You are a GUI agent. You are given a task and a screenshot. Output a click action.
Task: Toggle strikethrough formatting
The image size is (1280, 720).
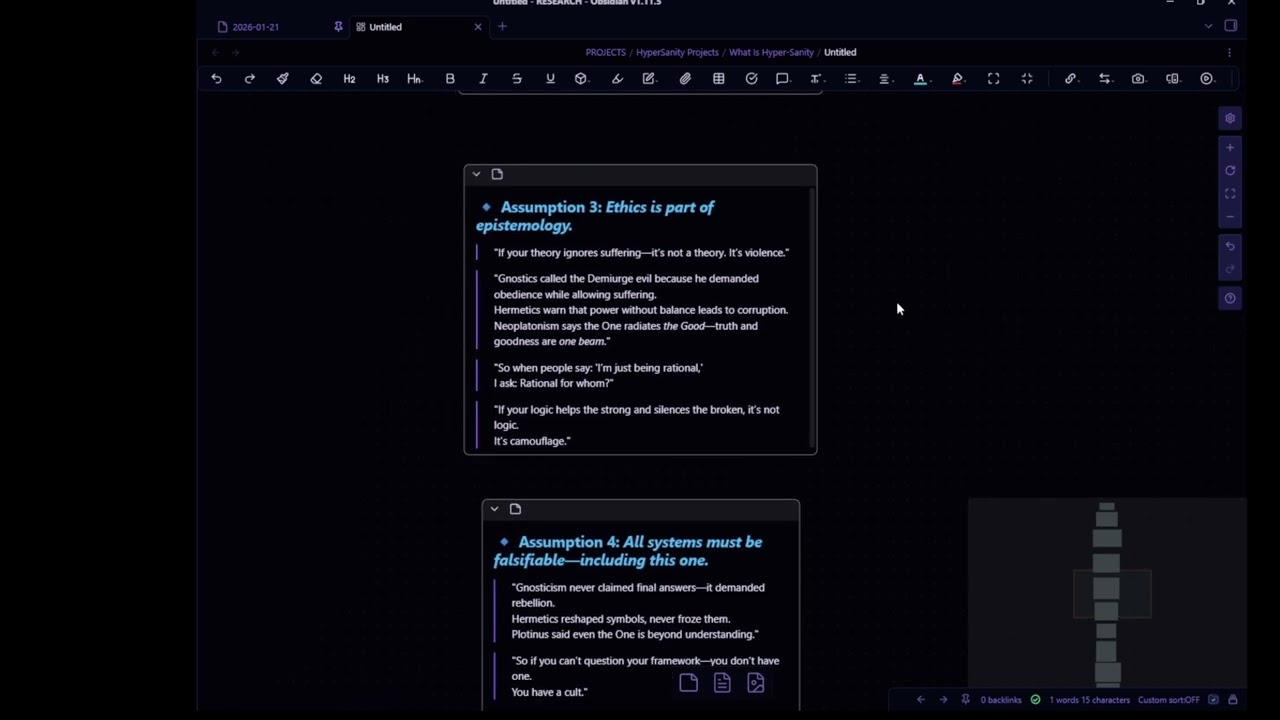[517, 79]
